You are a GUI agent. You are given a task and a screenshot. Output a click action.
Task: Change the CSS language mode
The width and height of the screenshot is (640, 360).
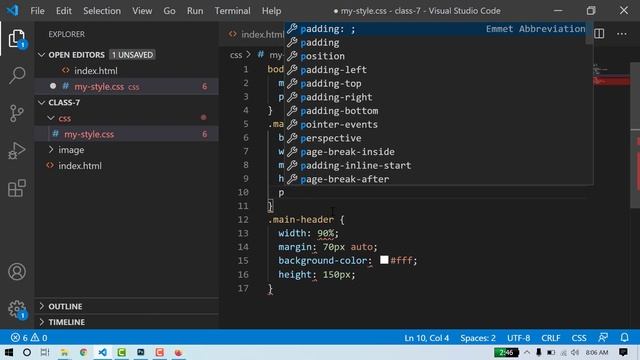(x=579, y=338)
